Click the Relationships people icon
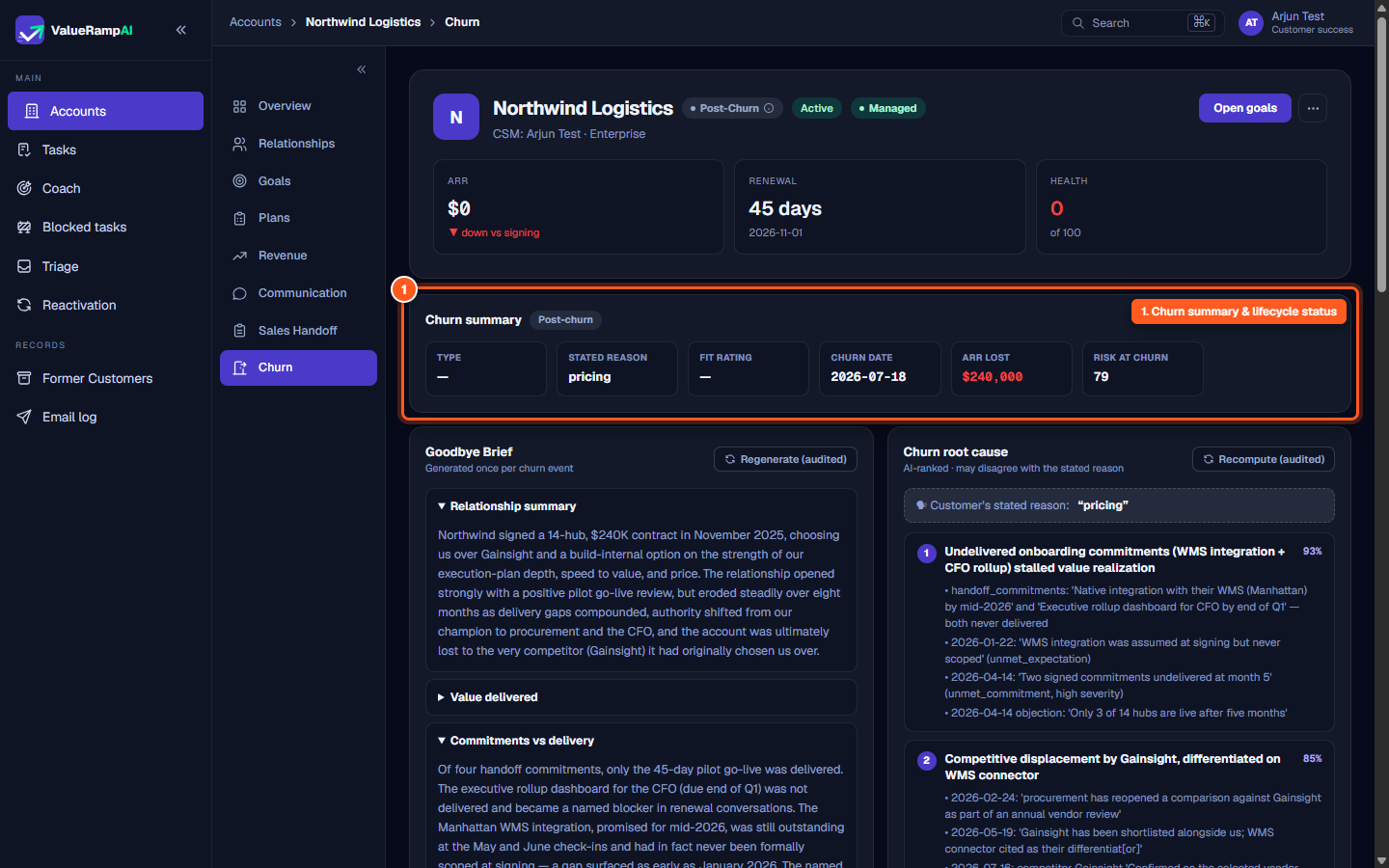The width and height of the screenshot is (1389, 868). tap(240, 144)
